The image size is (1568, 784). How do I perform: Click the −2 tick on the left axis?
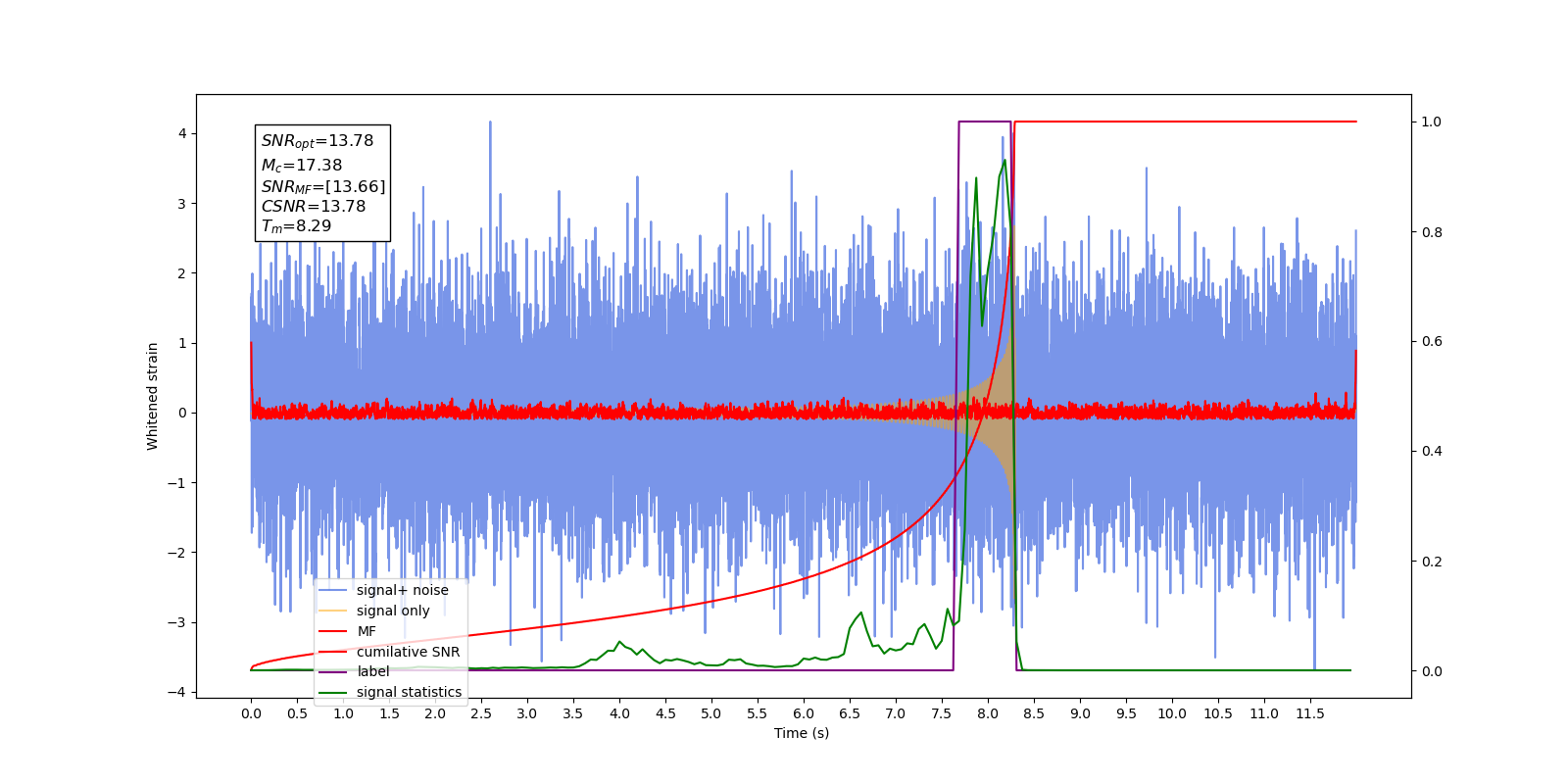point(177,553)
